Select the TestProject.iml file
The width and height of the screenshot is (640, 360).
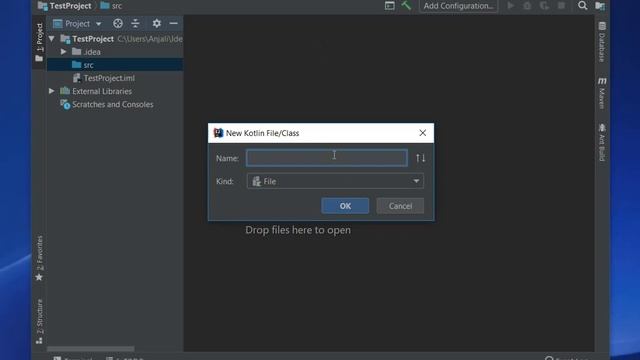pyautogui.click(x=109, y=78)
